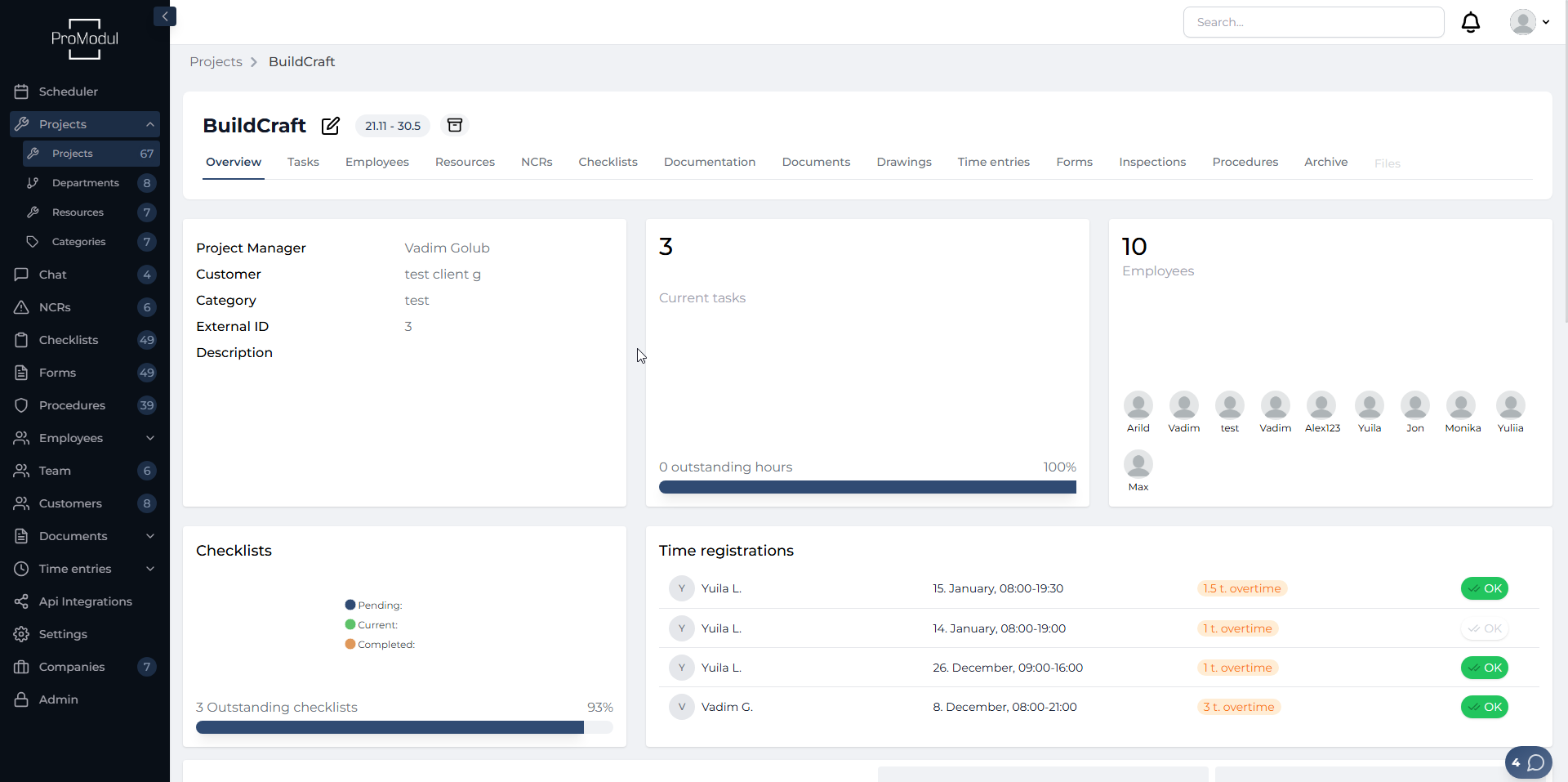Toggle OK status for 14. January entry
Viewport: 1568px width, 782px height.
[1484, 628]
